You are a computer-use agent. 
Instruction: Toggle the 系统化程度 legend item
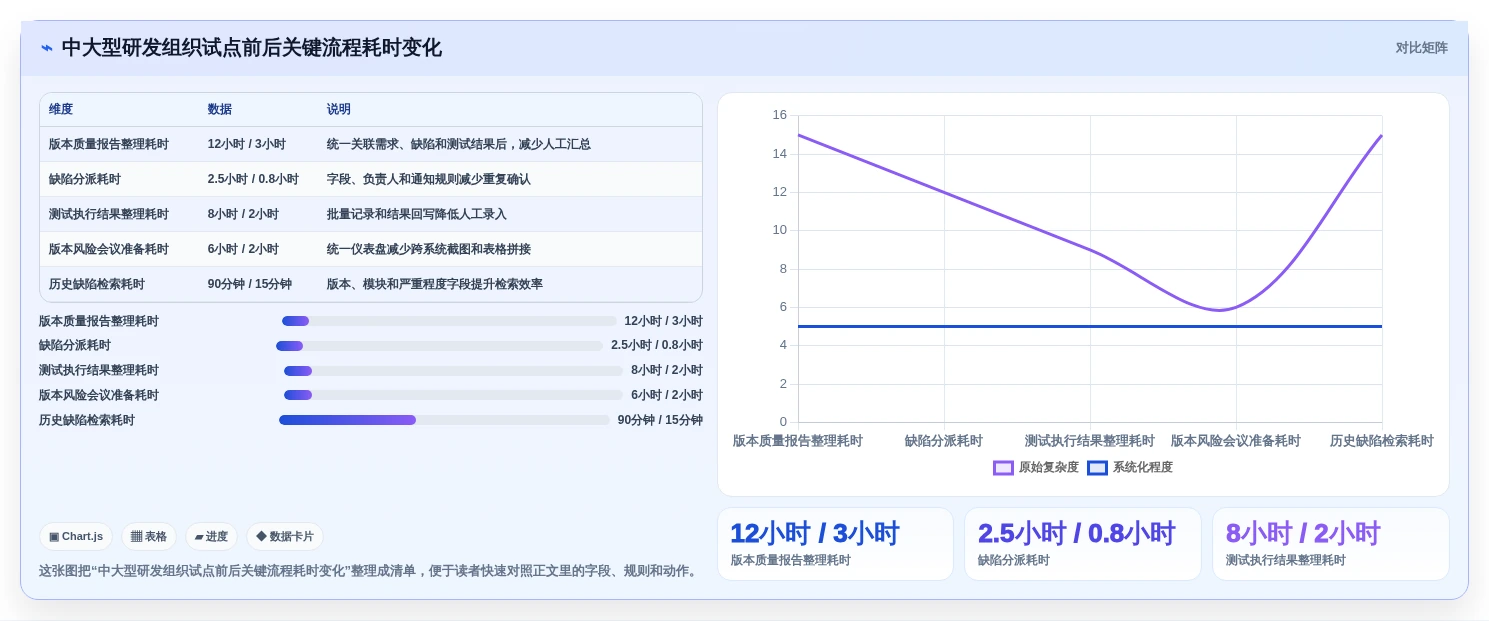(x=1129, y=467)
